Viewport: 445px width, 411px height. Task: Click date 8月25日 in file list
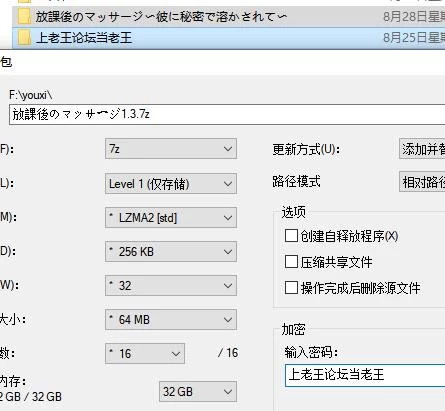tap(414, 38)
